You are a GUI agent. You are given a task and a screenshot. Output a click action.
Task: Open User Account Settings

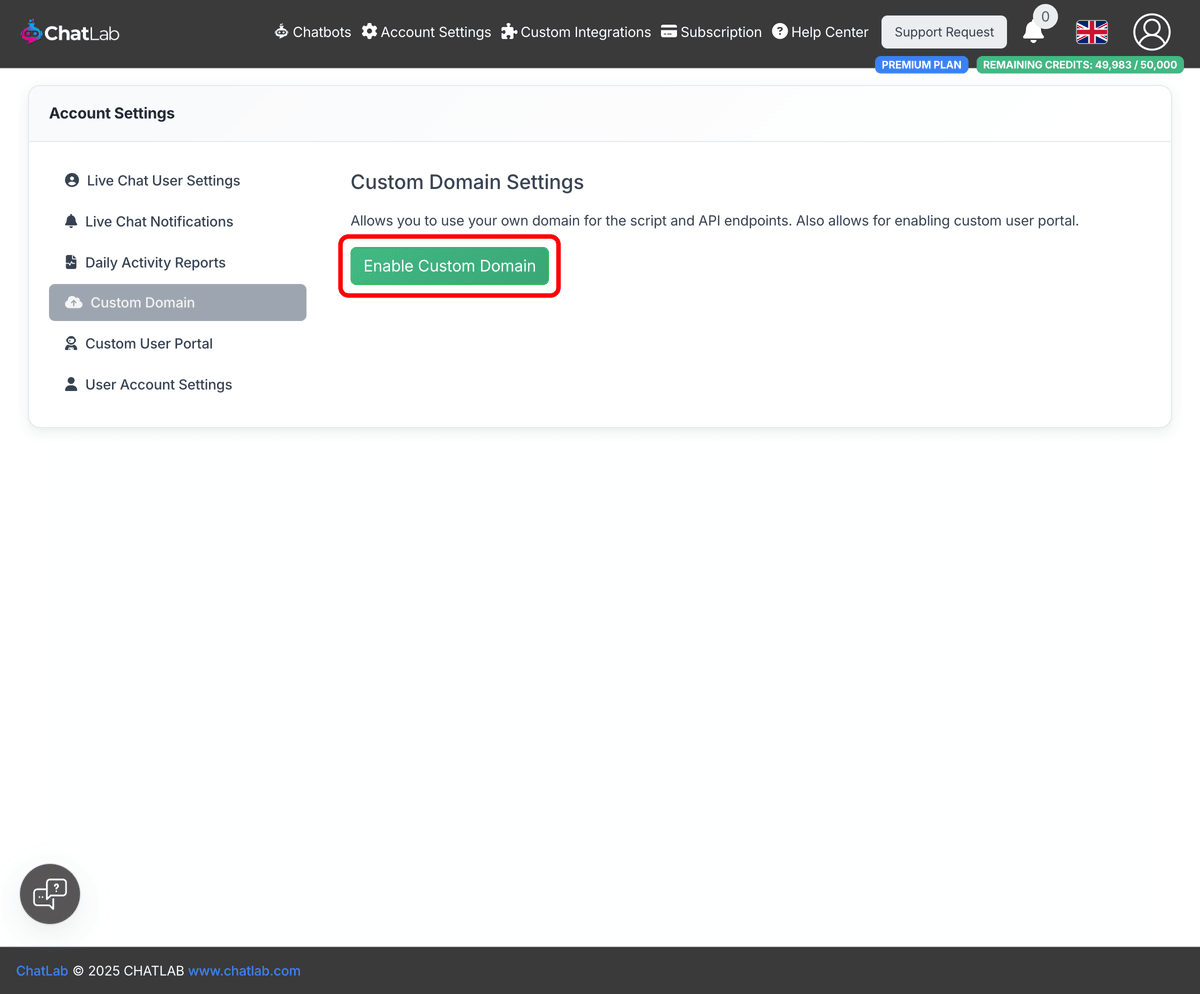[159, 384]
